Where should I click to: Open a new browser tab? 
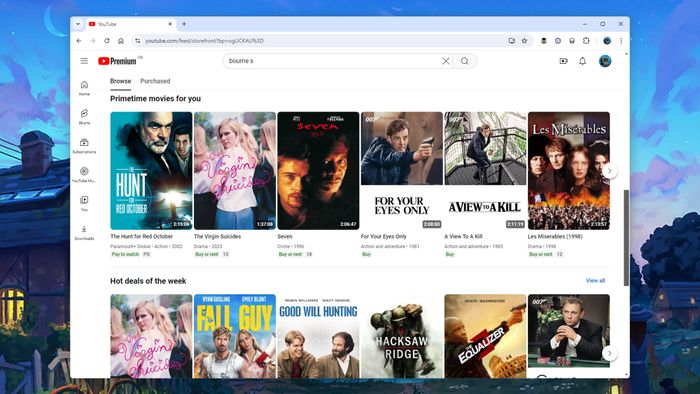[184, 24]
